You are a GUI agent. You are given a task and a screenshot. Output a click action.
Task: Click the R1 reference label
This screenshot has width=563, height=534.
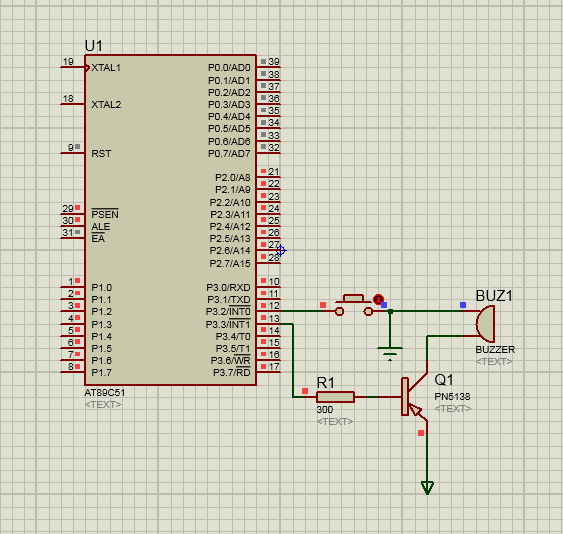(326, 383)
